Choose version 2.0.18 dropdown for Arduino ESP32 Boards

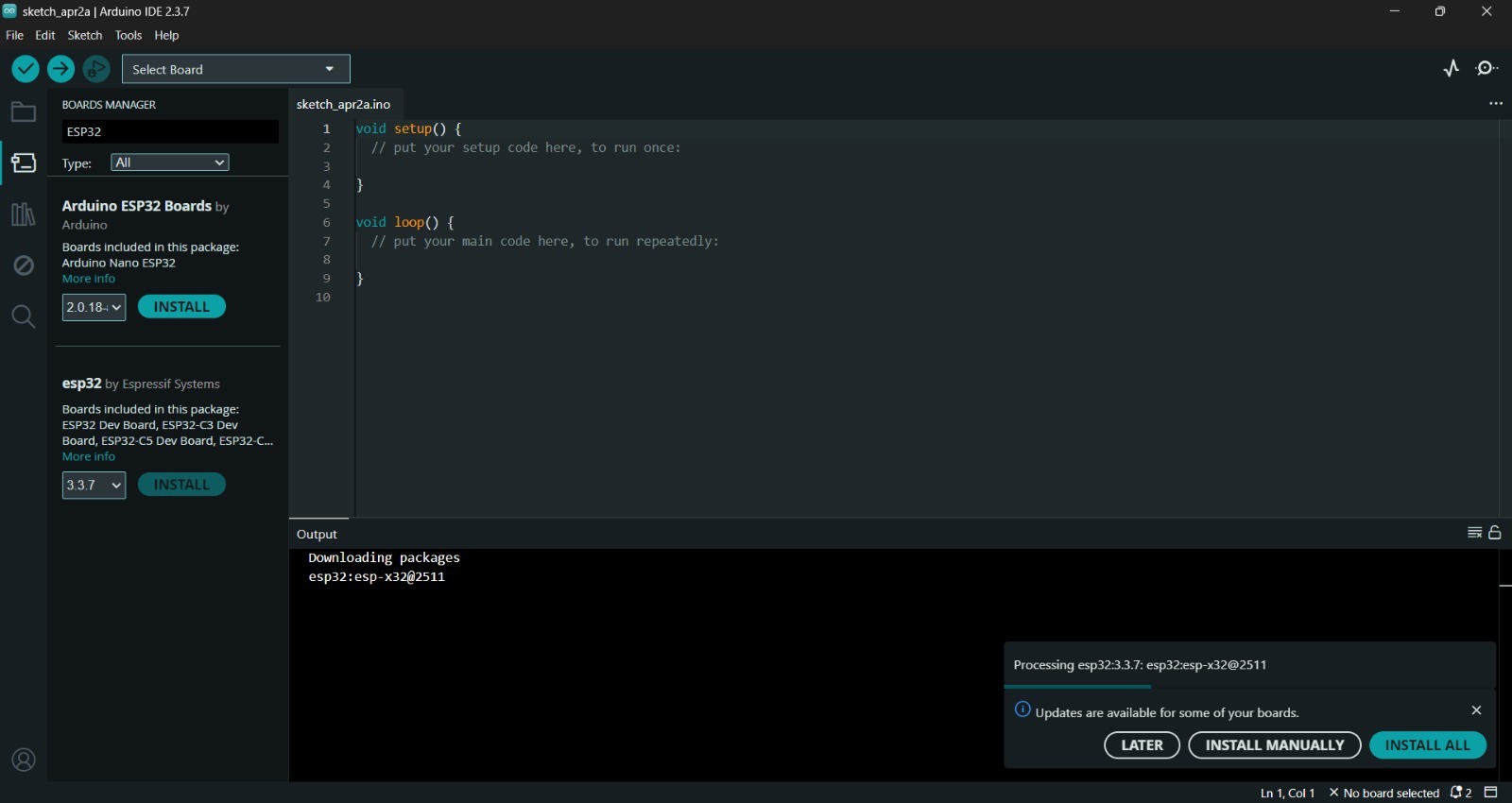[x=94, y=307]
